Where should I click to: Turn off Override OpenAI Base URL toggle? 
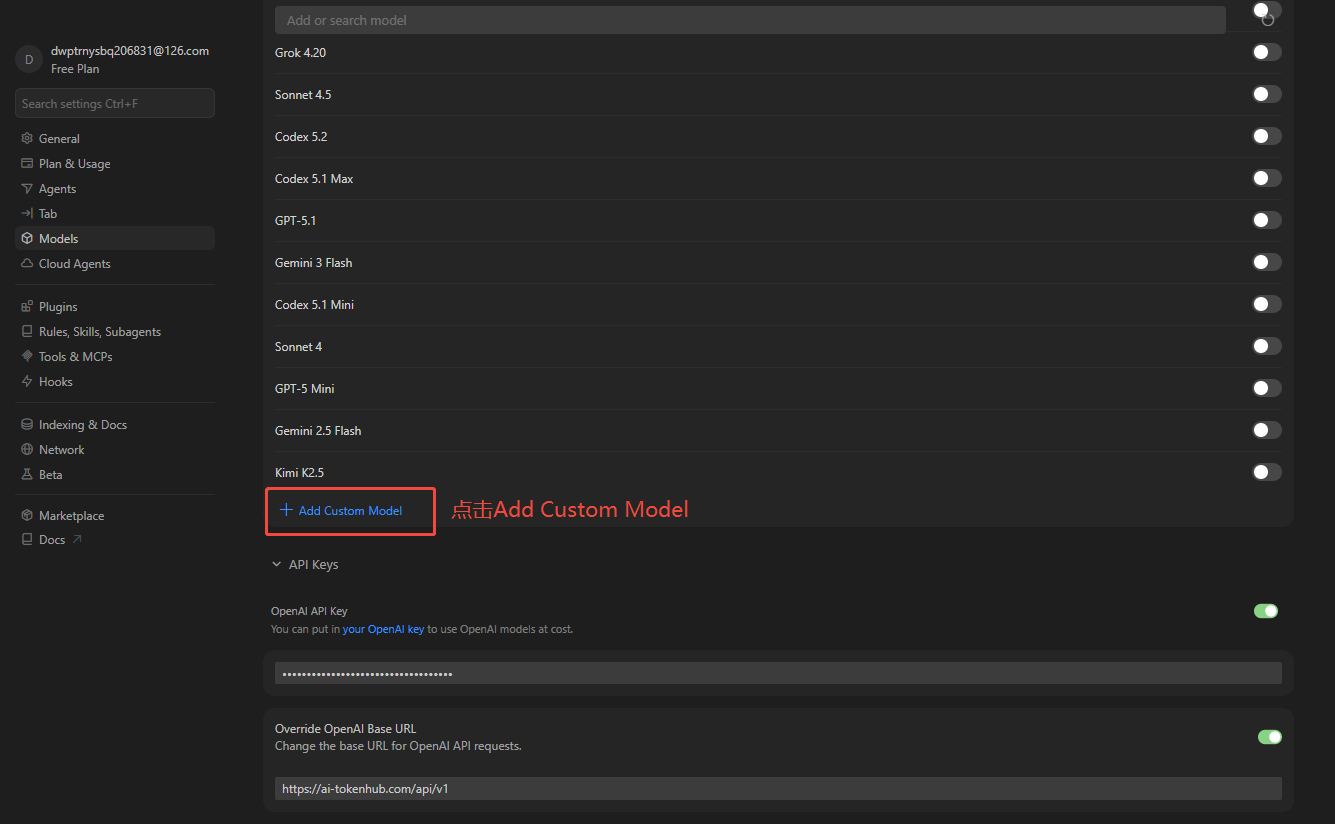point(1270,737)
